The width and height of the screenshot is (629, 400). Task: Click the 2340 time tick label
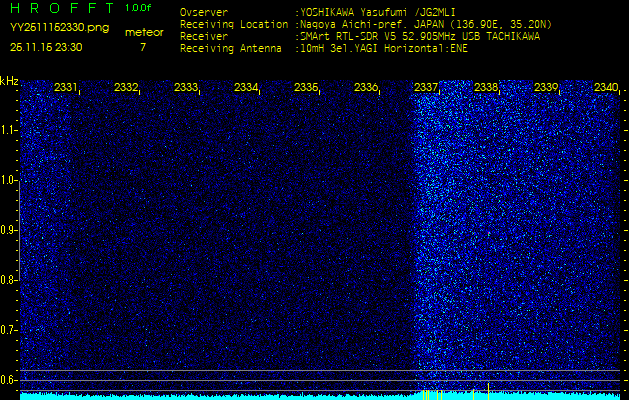click(x=606, y=87)
